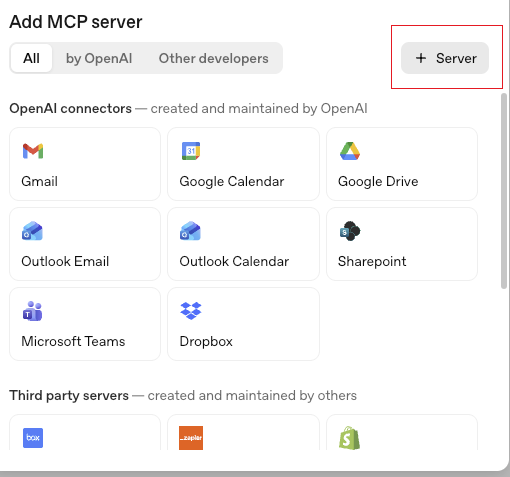Switch to the All tab

click(x=31, y=58)
